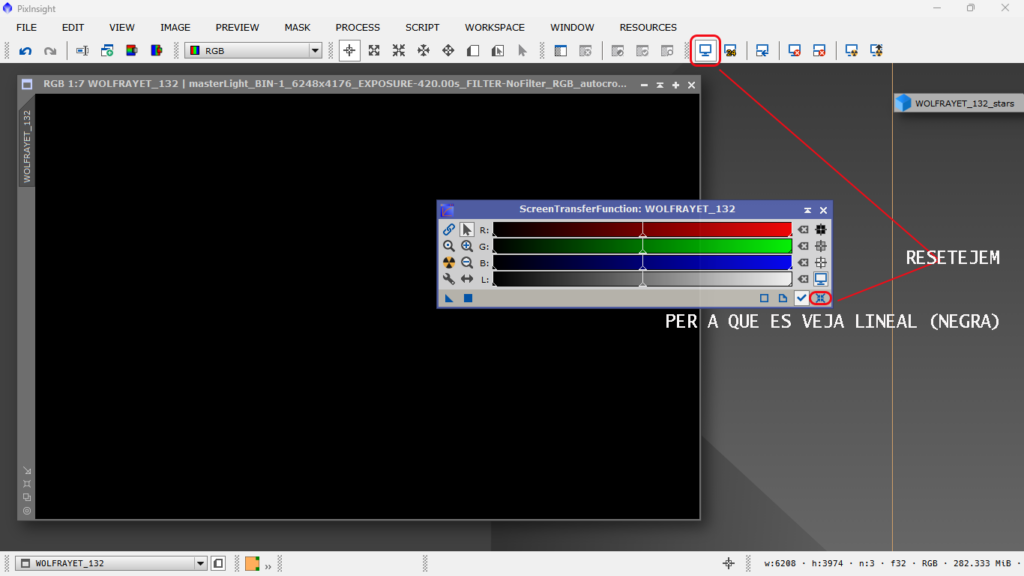Open the MASK menu
The height and width of the screenshot is (576, 1024).
pyautogui.click(x=297, y=27)
